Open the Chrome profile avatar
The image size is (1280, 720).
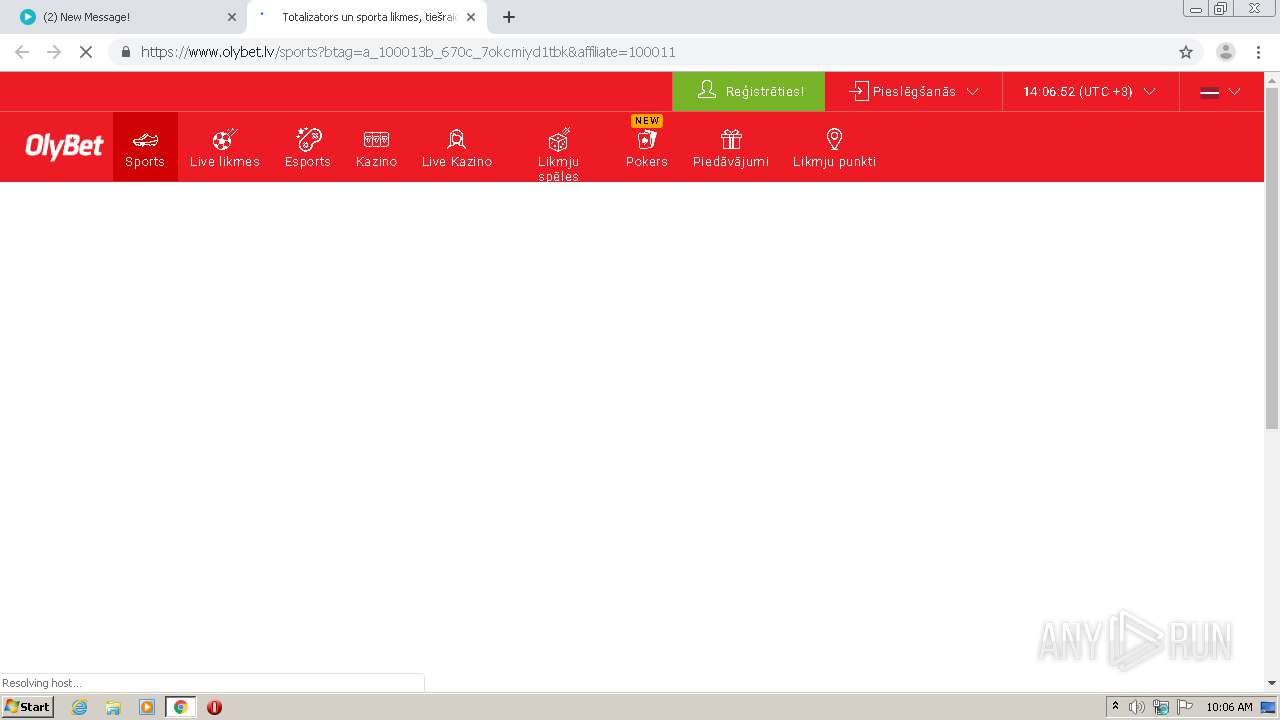click(1225, 52)
